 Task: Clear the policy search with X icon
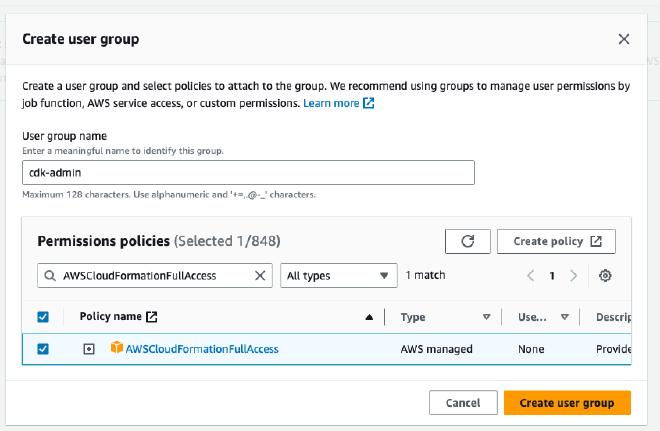click(260, 276)
